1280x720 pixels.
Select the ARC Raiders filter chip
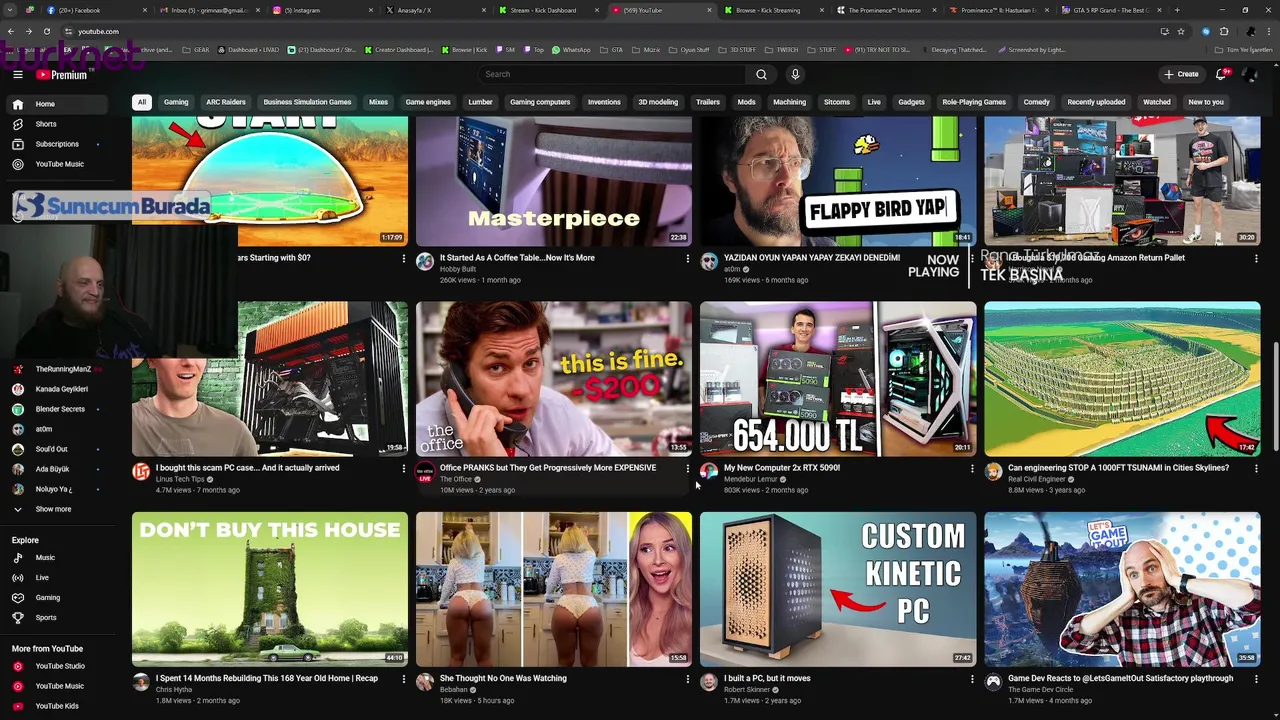pos(226,102)
